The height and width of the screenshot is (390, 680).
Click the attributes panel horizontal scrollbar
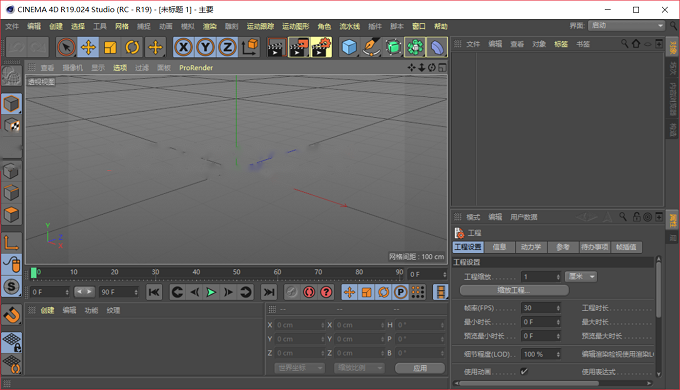[x=529, y=383]
